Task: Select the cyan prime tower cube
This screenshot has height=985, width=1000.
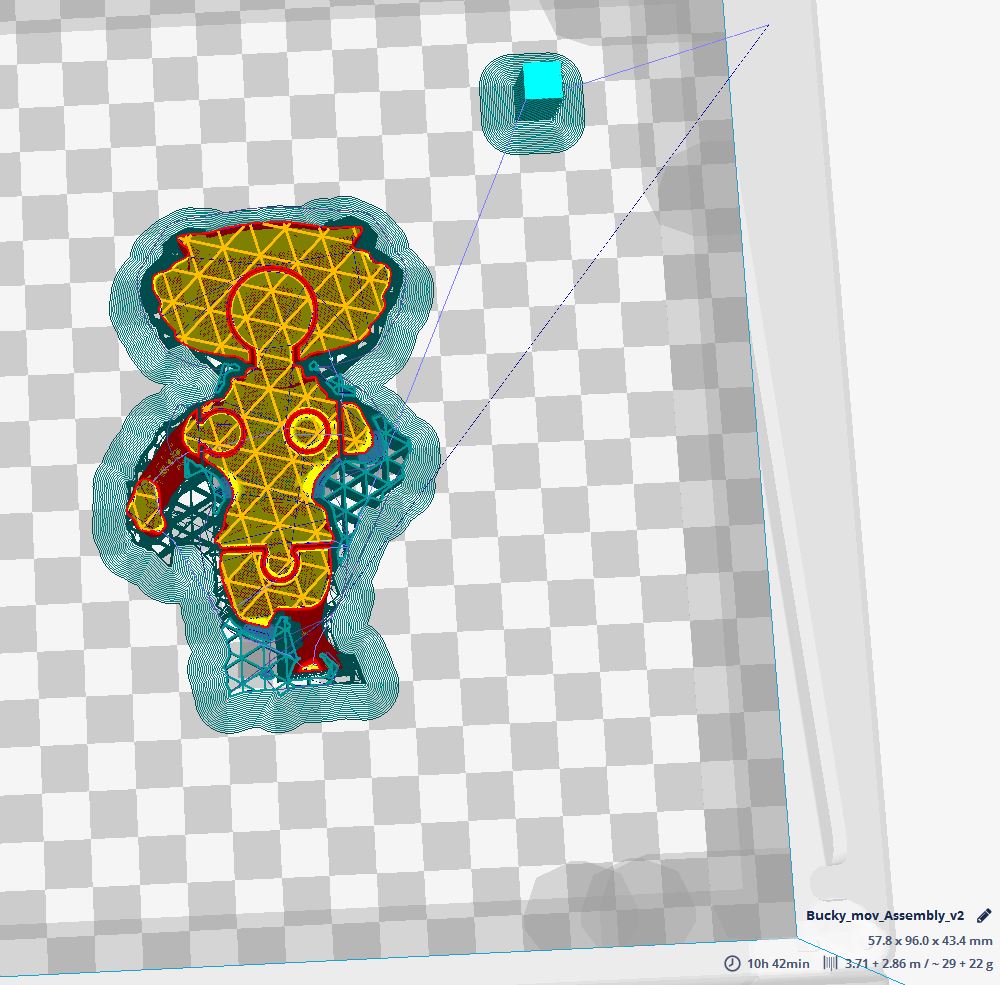Action: click(x=542, y=81)
